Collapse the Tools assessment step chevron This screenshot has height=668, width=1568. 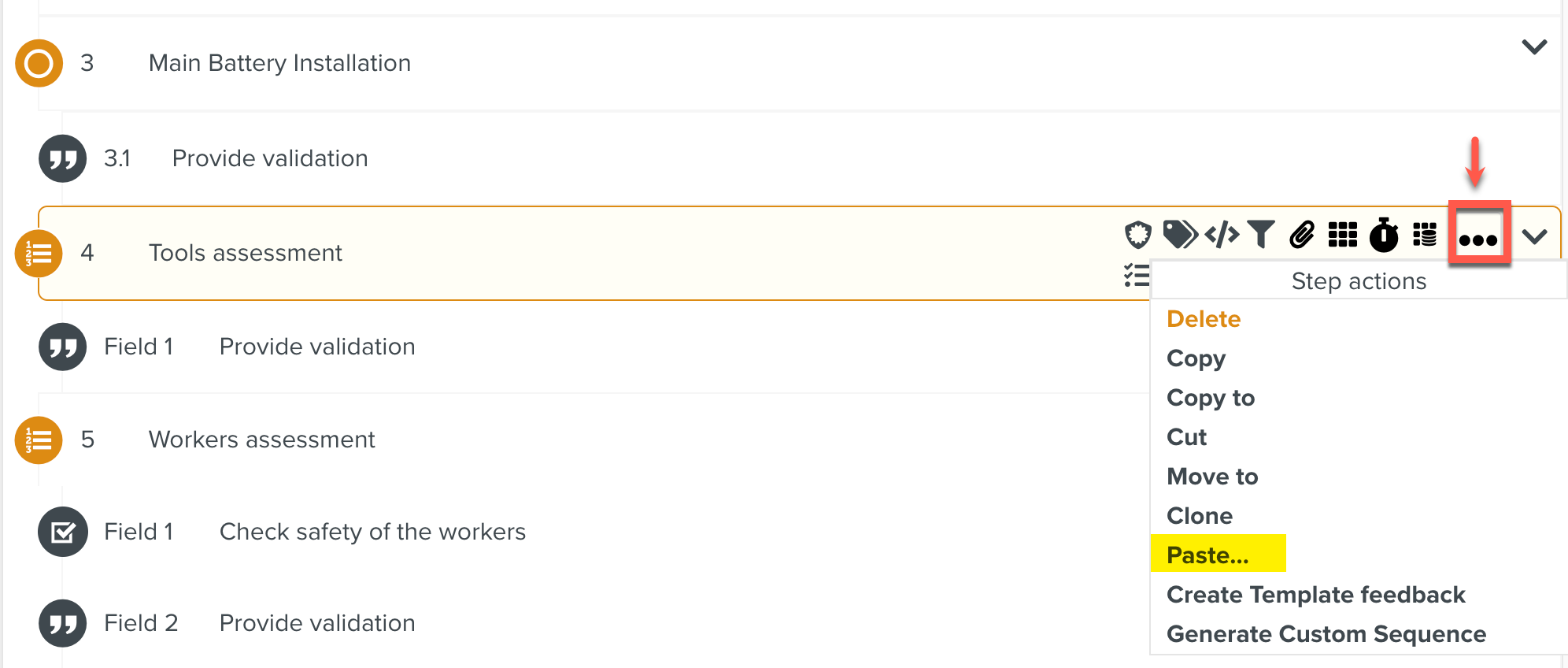click(1534, 236)
